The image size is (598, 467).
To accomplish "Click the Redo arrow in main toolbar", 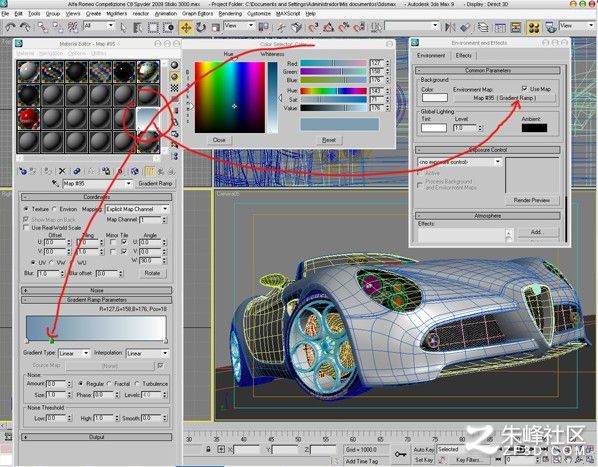I will (25, 27).
